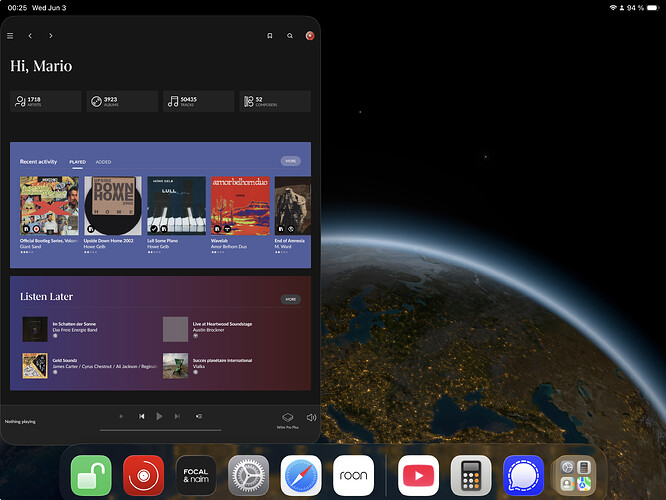Go forward with the right arrow
This screenshot has width=666, height=500.
pyautogui.click(x=51, y=36)
